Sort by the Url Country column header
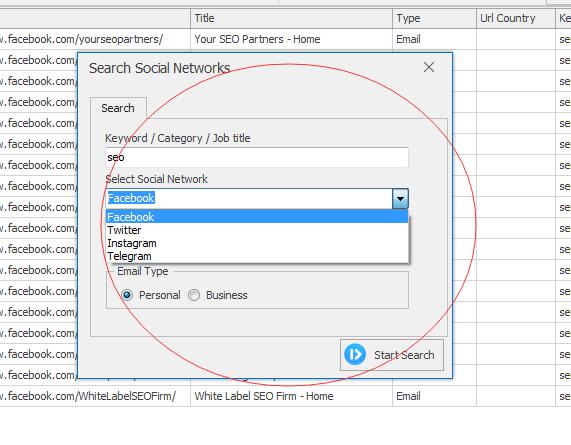The height and width of the screenshot is (445, 571). [516, 18]
